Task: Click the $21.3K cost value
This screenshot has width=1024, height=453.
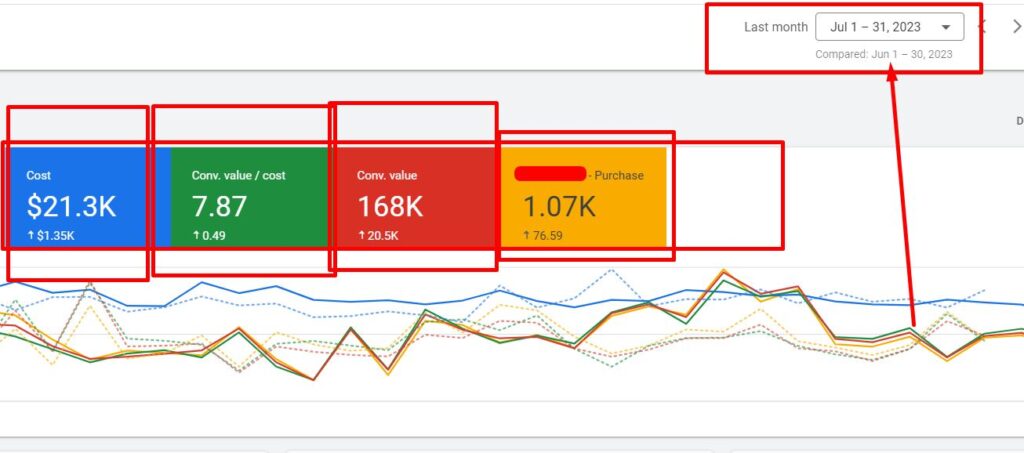Action: click(x=71, y=207)
